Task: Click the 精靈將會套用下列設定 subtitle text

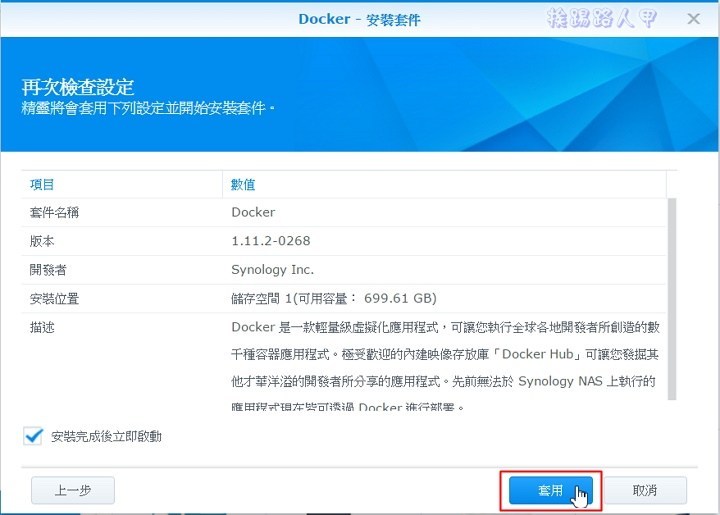Action: point(147,108)
